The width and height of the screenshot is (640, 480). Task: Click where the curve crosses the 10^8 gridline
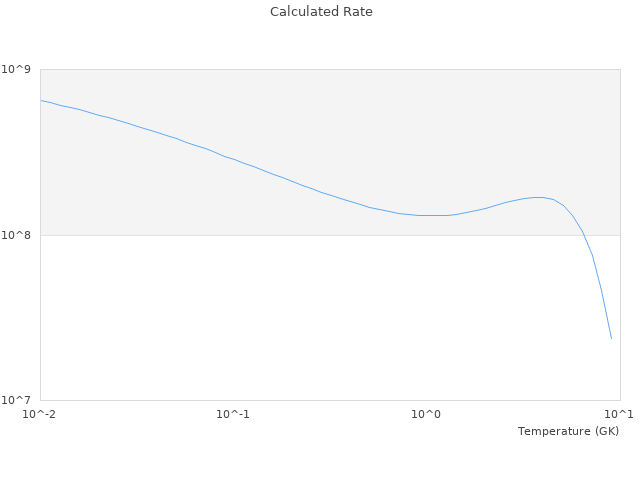pyautogui.click(x=585, y=235)
